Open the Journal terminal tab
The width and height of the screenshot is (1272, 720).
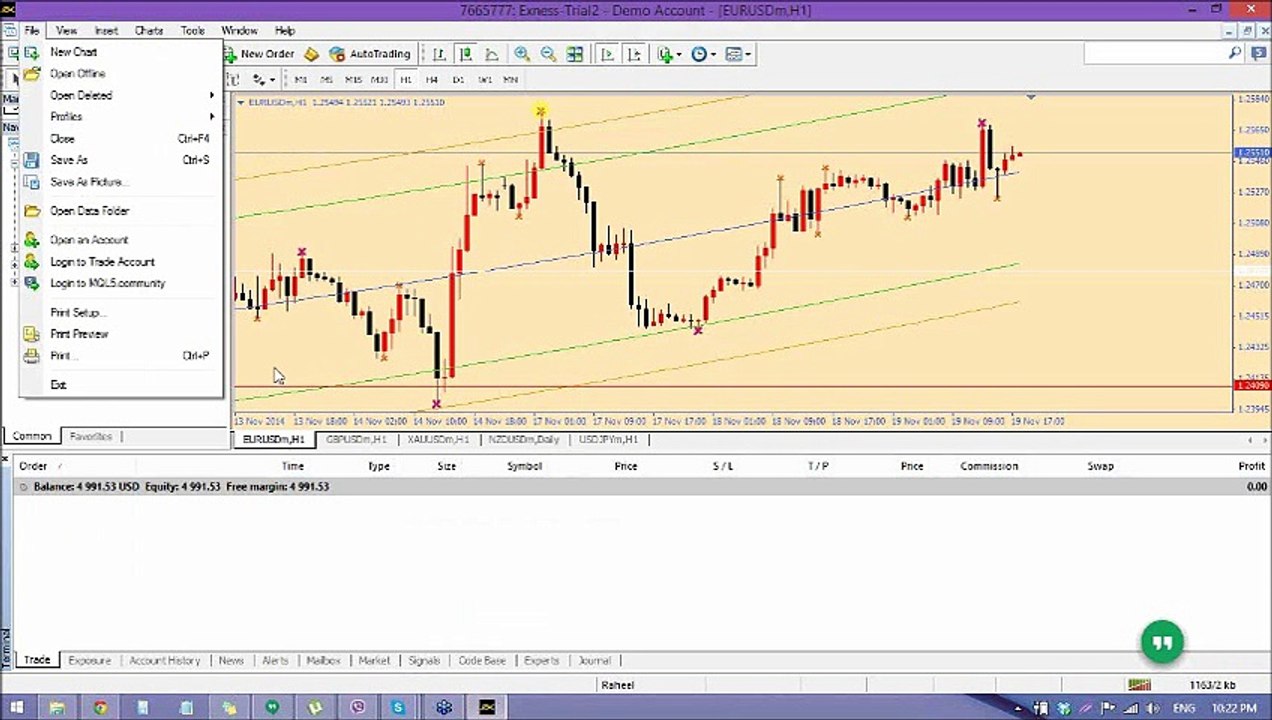(x=594, y=661)
